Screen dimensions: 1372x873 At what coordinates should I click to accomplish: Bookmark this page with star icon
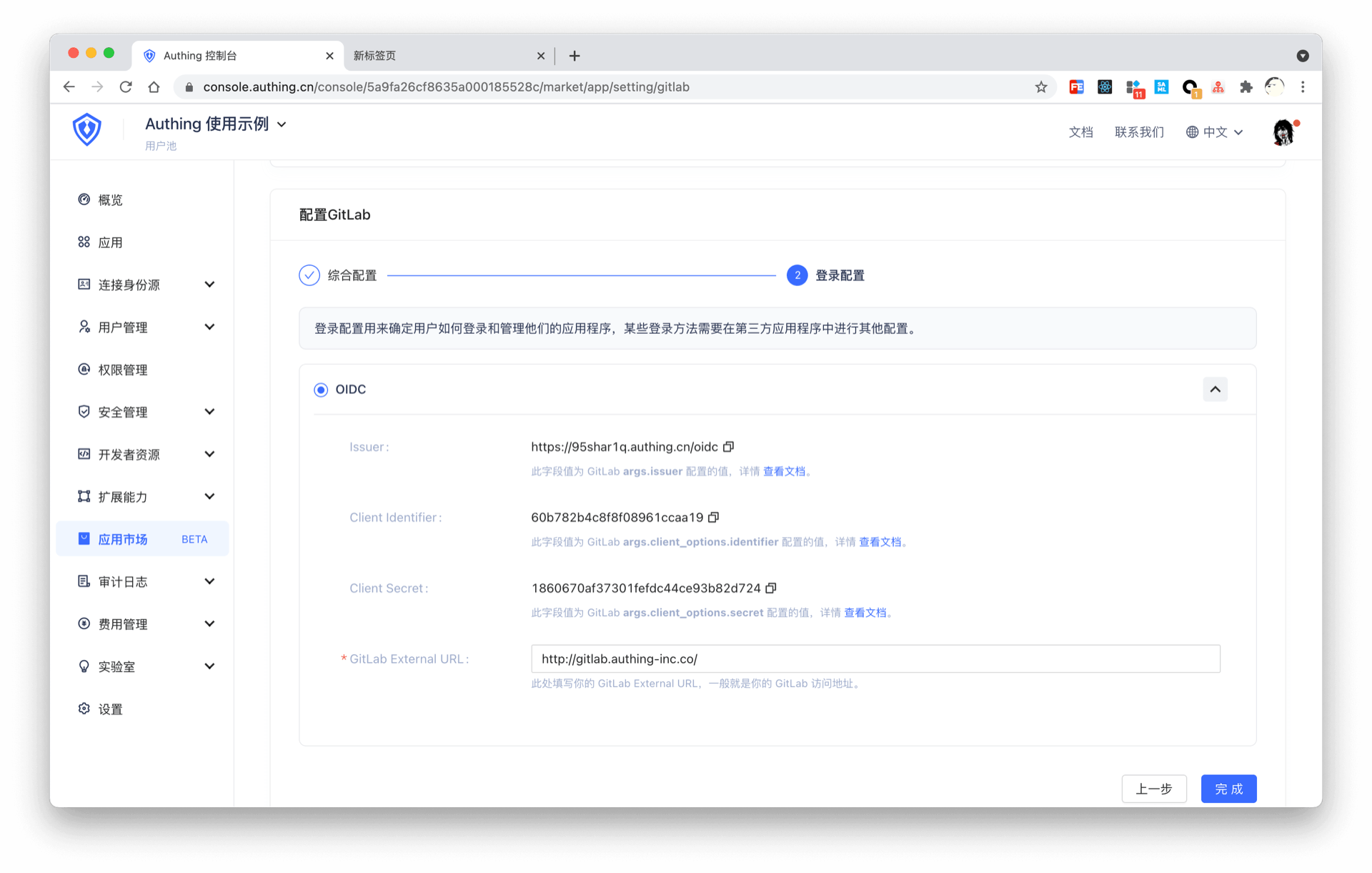[1040, 87]
